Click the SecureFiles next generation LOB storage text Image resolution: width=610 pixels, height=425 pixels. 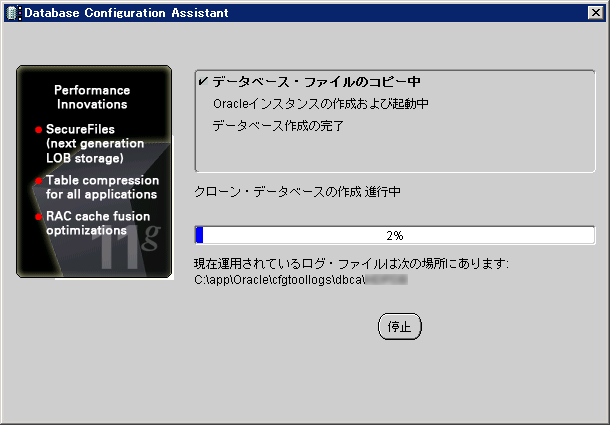point(95,144)
